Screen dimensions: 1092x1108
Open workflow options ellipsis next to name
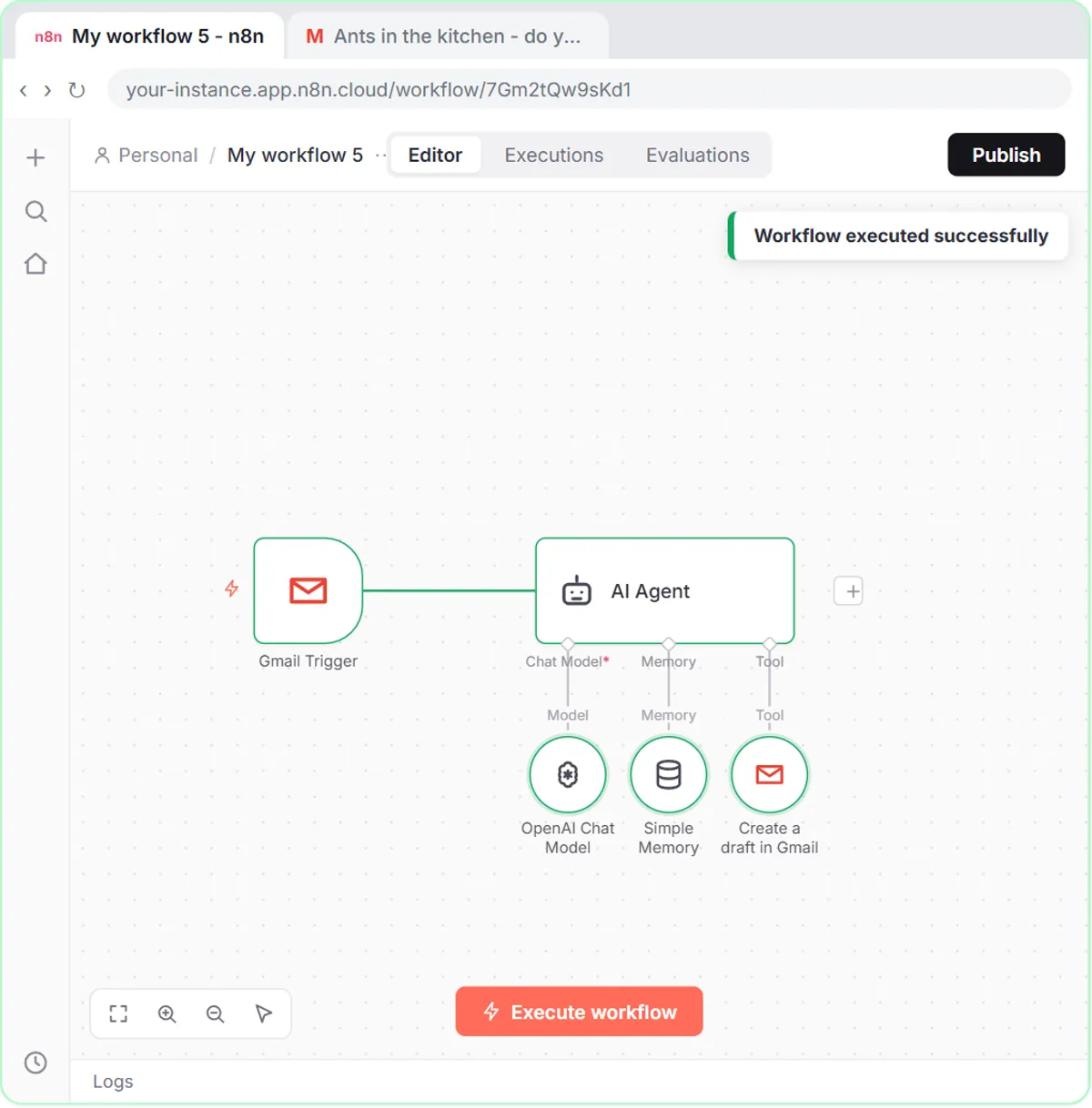click(381, 156)
